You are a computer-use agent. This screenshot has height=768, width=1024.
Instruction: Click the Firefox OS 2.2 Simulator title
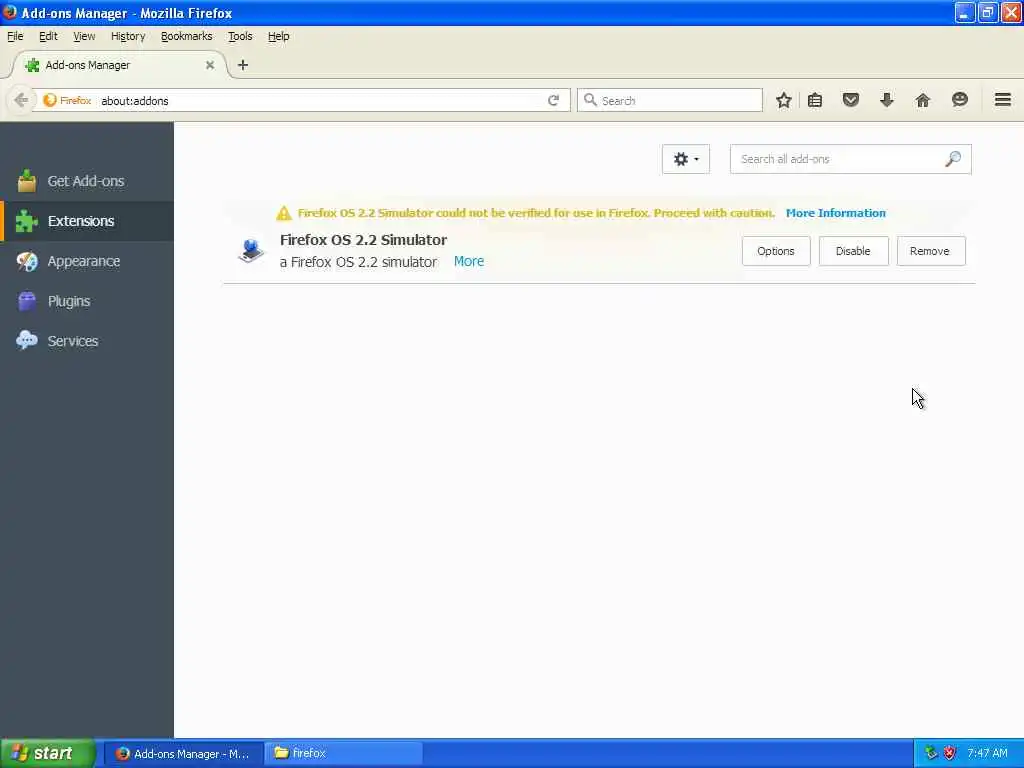click(x=363, y=240)
